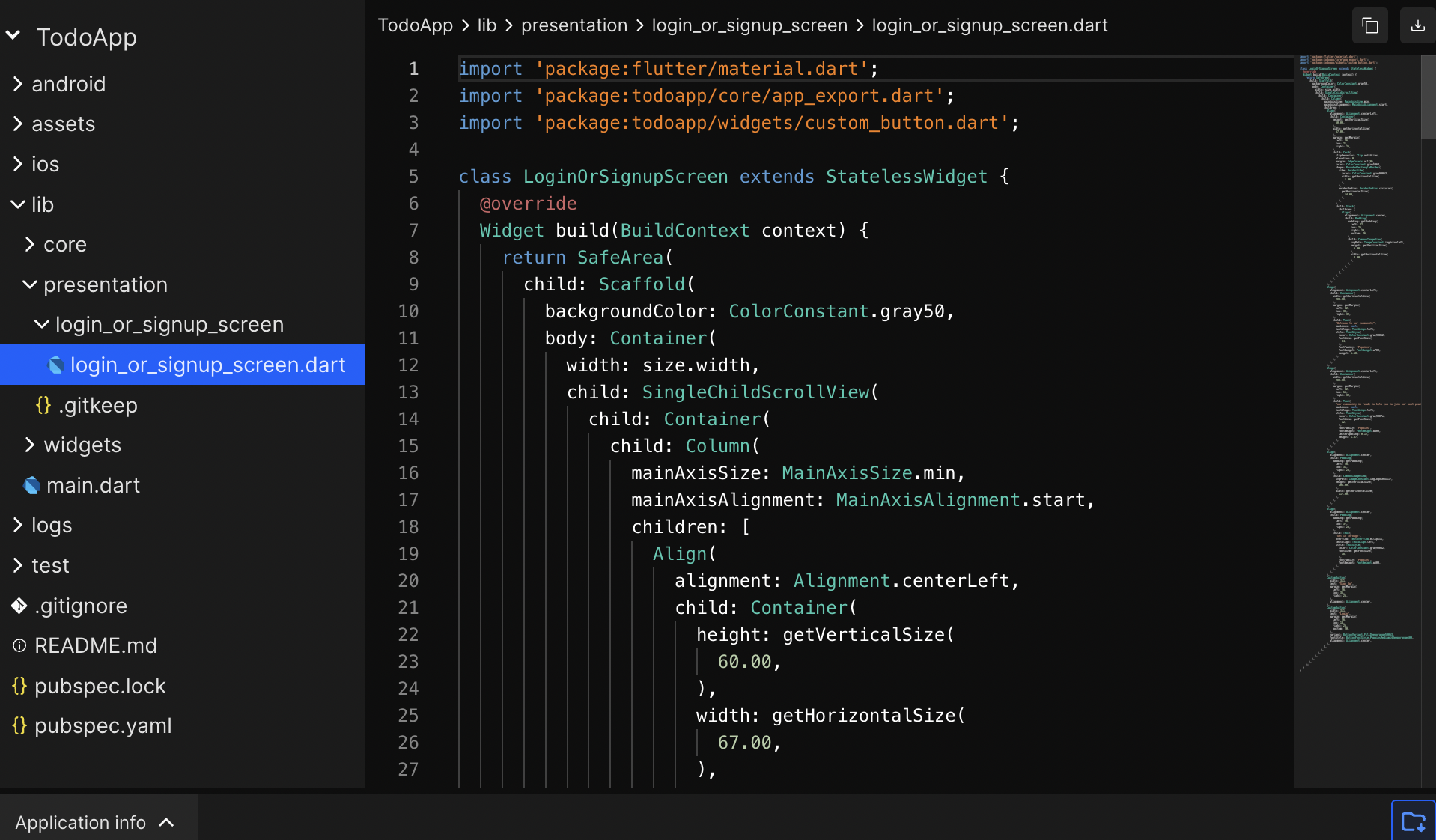Image resolution: width=1436 pixels, height=840 pixels.
Task: Click SingleChildScrollView on line 13
Action: coord(755,392)
